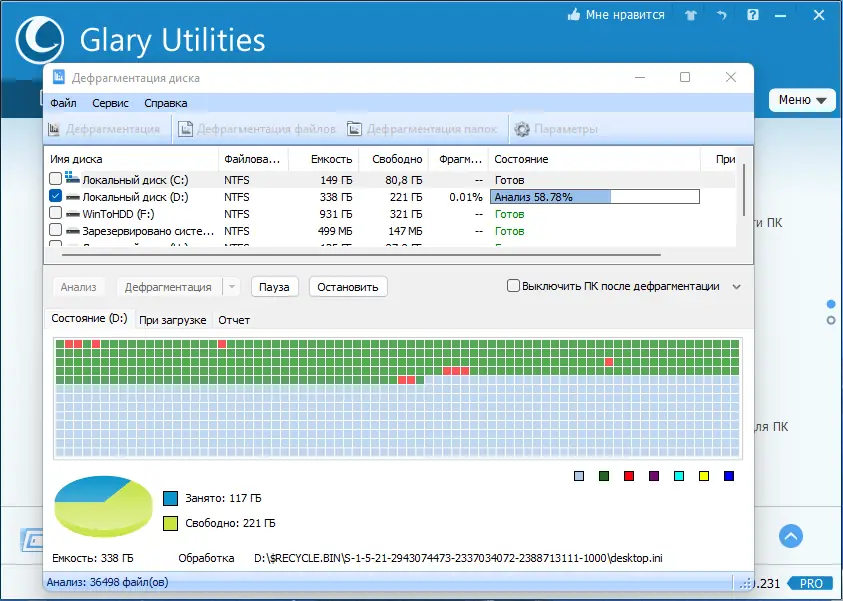Open the skin t-shirt icon
Screen dimensions: 843x601
[x=691, y=16]
